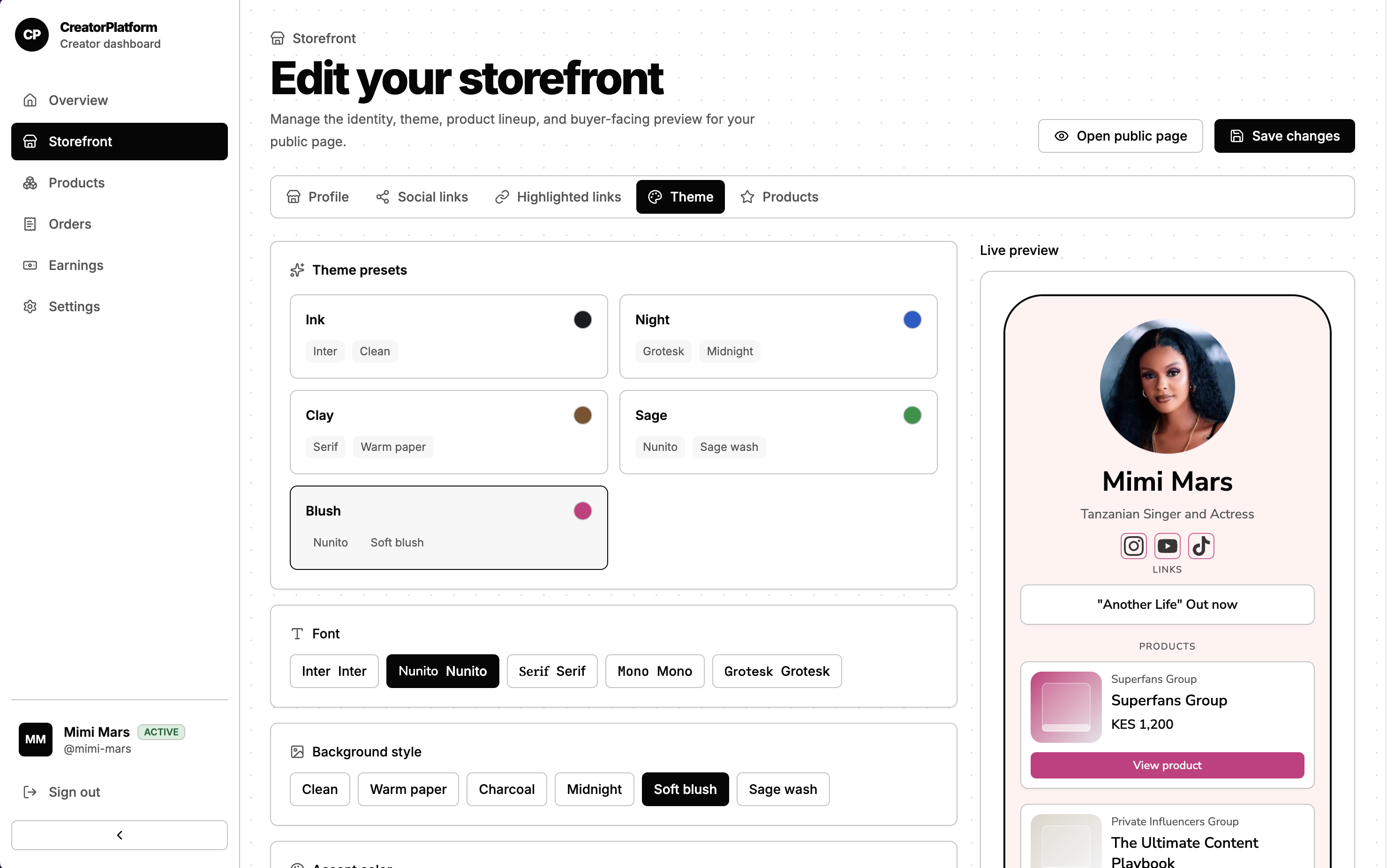Click the type icon beside Font
The height and width of the screenshot is (868, 1387).
point(297,634)
